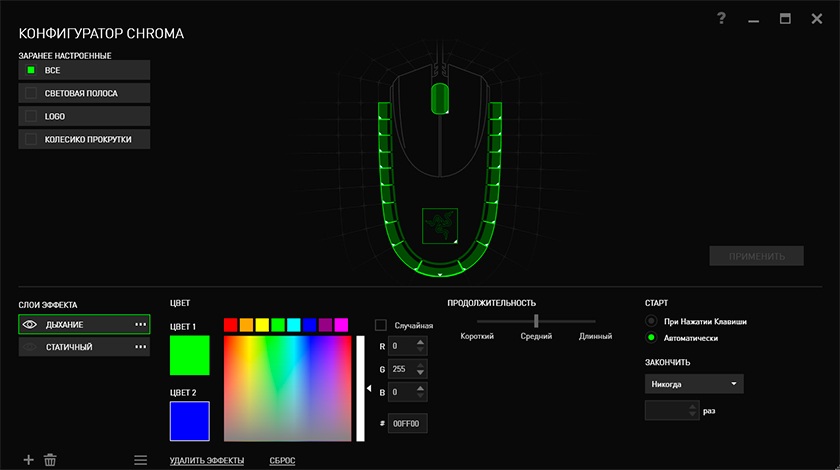Image resolution: width=840 pixels, height=470 pixels.
Task: Check the ВСЕ preset checkbox
Action: 31,70
